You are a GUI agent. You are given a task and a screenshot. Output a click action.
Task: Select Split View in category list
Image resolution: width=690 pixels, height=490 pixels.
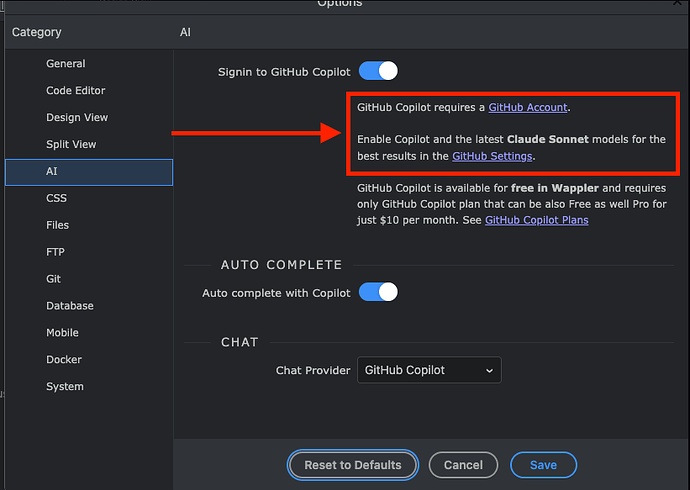pos(71,145)
